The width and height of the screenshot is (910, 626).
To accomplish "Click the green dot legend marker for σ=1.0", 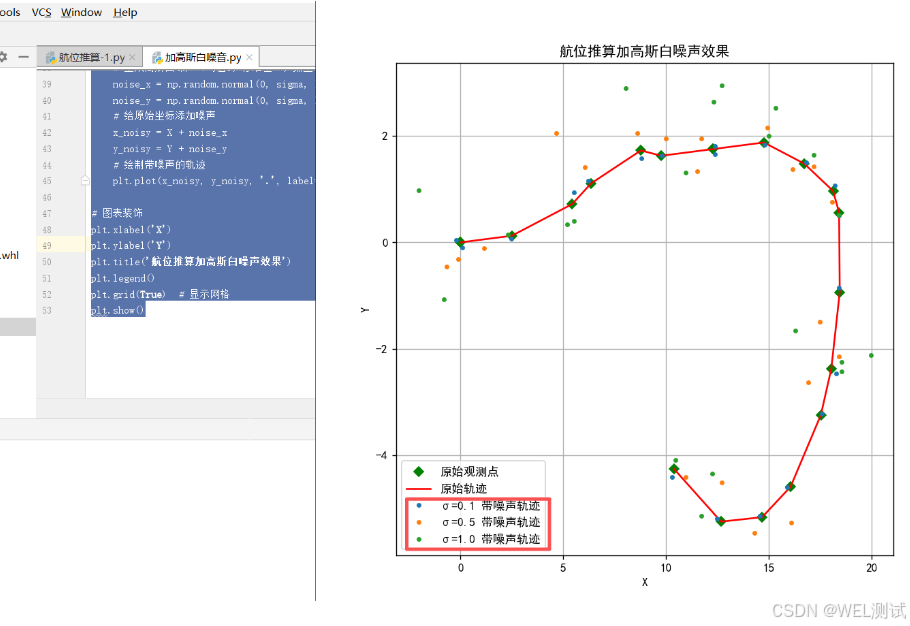I will coord(419,539).
